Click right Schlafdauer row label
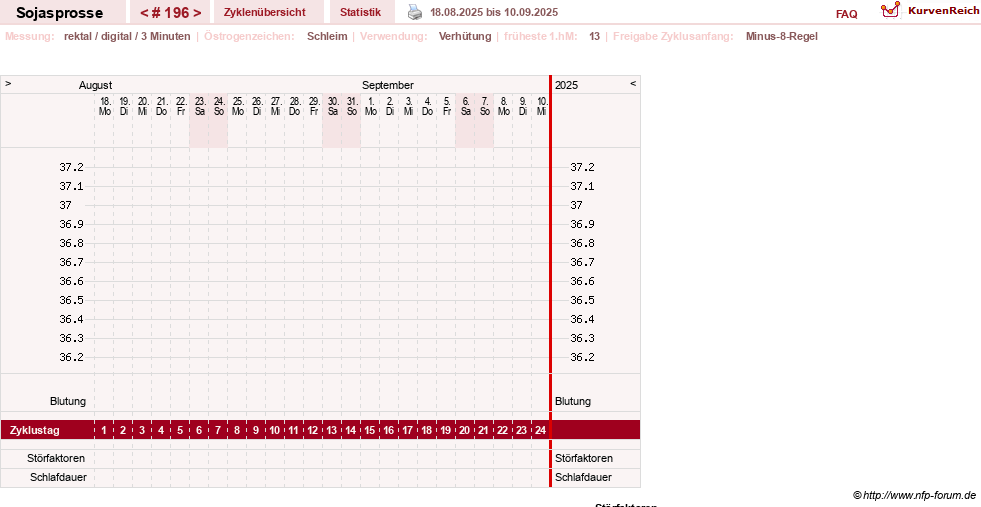Screen dimensions: 981x507 583,477
